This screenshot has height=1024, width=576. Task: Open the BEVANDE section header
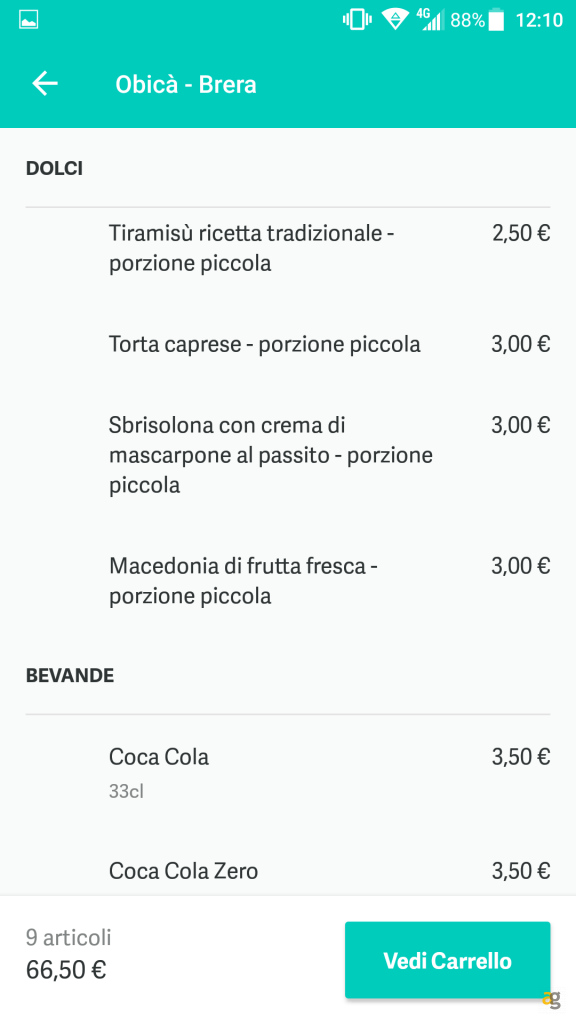(70, 675)
